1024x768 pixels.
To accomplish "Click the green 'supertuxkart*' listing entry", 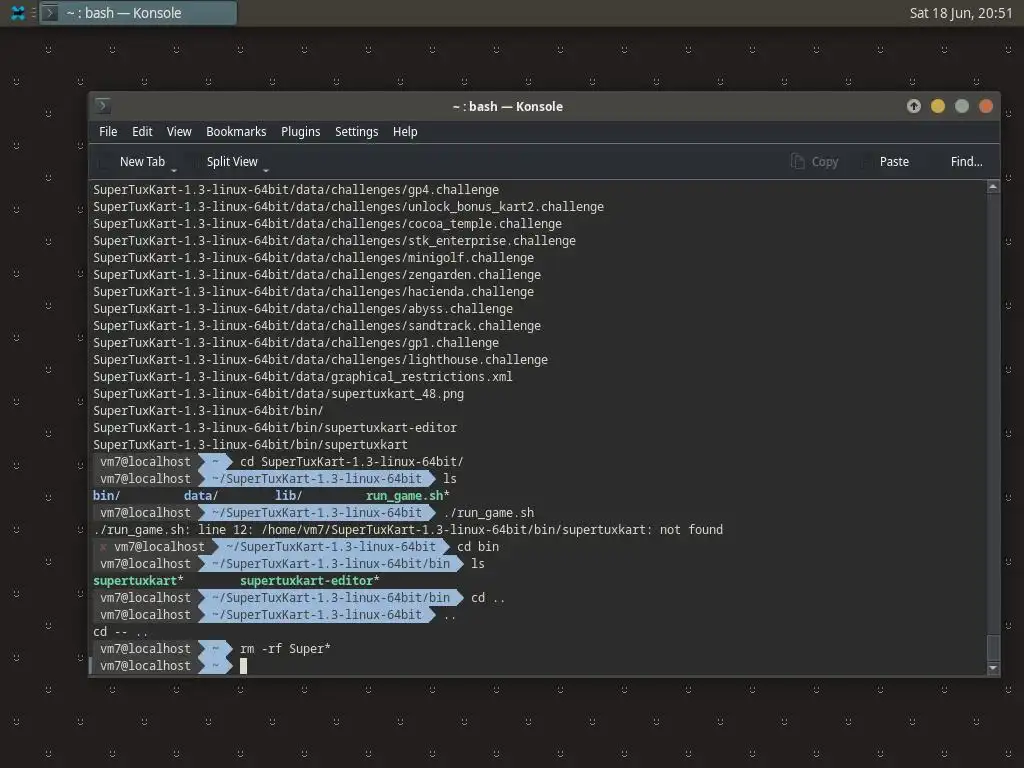I will click(x=138, y=581).
